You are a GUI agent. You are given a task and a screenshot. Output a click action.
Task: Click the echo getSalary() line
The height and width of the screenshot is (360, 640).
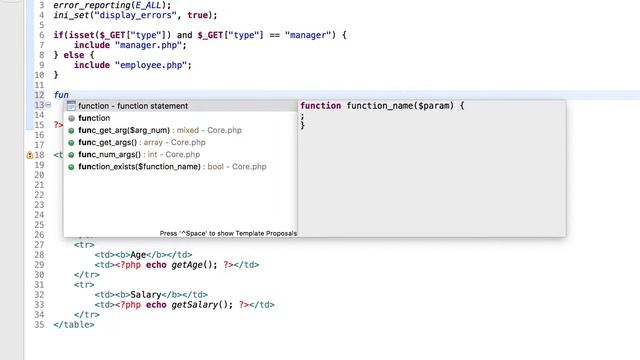click(x=184, y=304)
